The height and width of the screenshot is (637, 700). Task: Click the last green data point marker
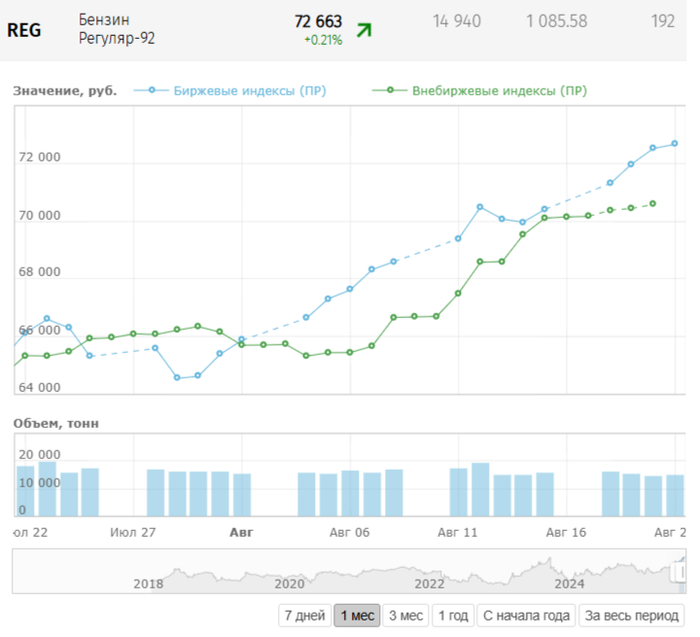[653, 203]
